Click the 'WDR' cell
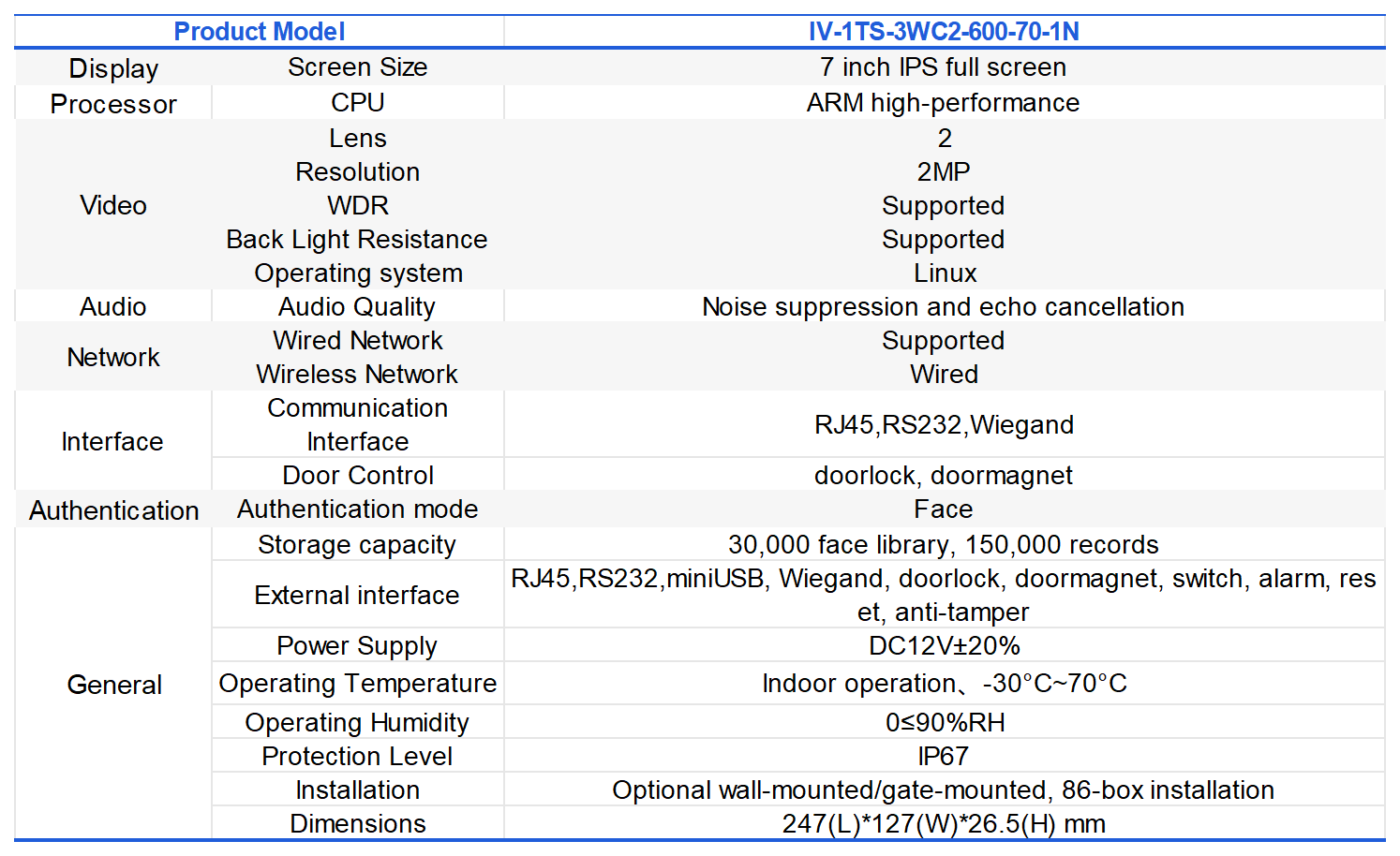The width and height of the screenshot is (1400, 856). pos(357,206)
